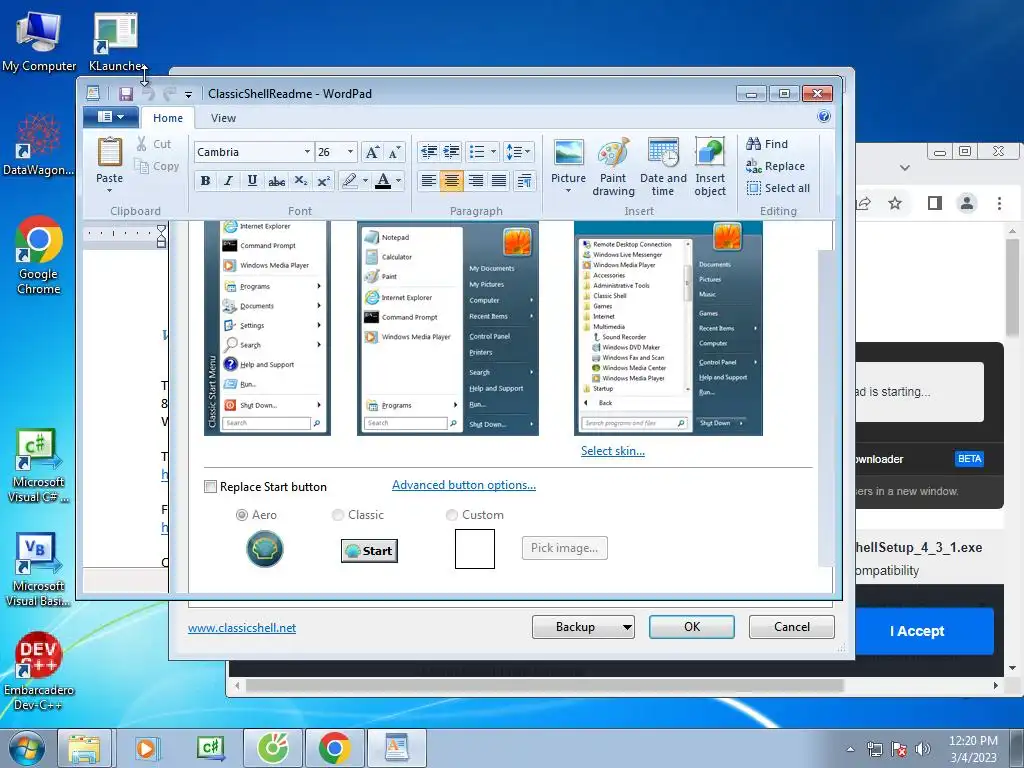Shrink font size button
Viewport: 1024px width, 768px height.
click(394, 152)
